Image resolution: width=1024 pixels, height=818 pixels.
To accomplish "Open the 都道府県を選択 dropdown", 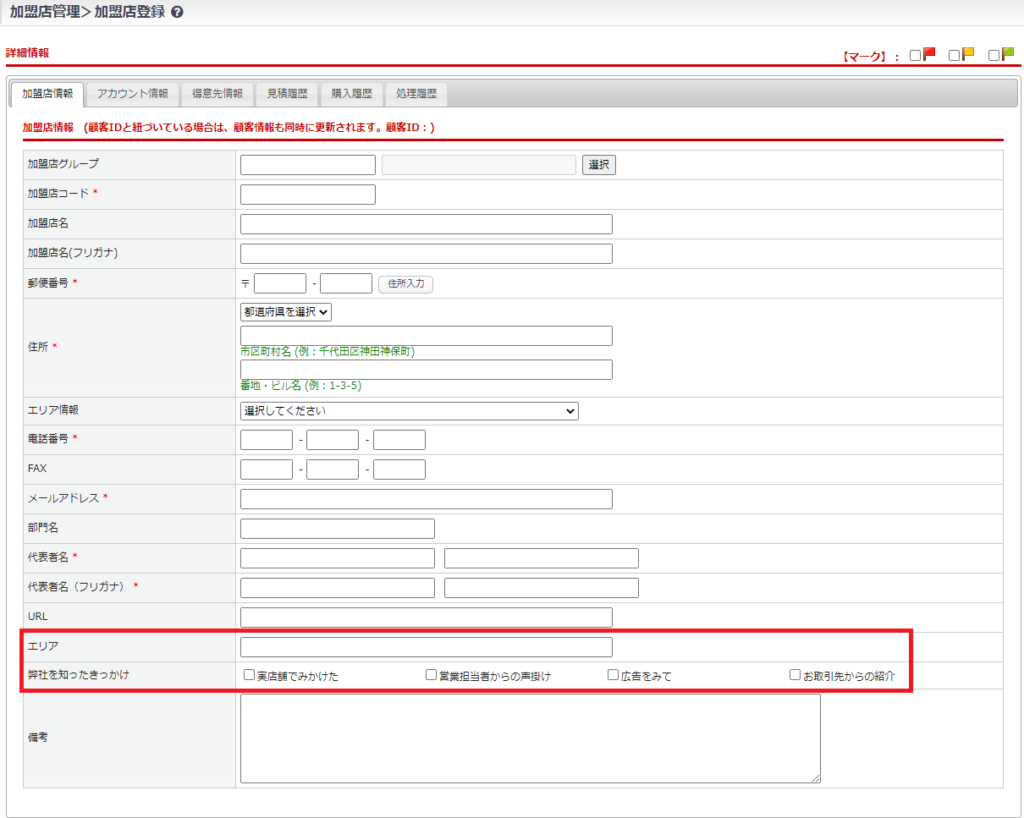I will coord(286,312).
